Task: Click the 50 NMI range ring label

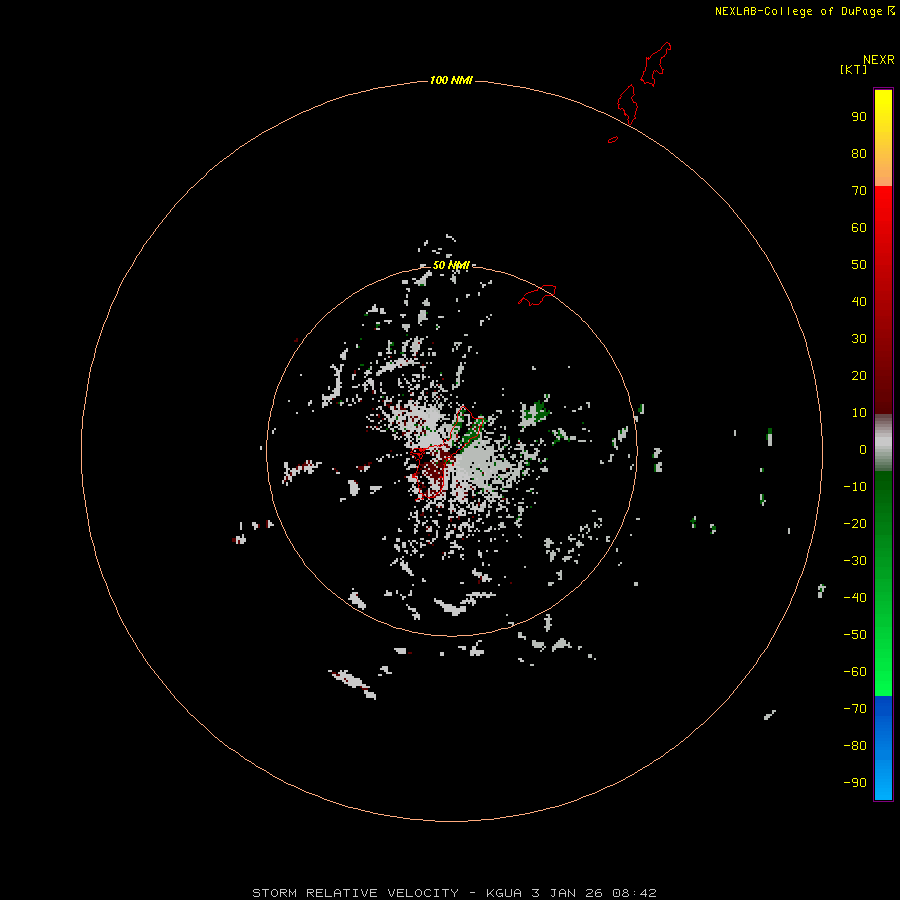Action: coord(451,265)
